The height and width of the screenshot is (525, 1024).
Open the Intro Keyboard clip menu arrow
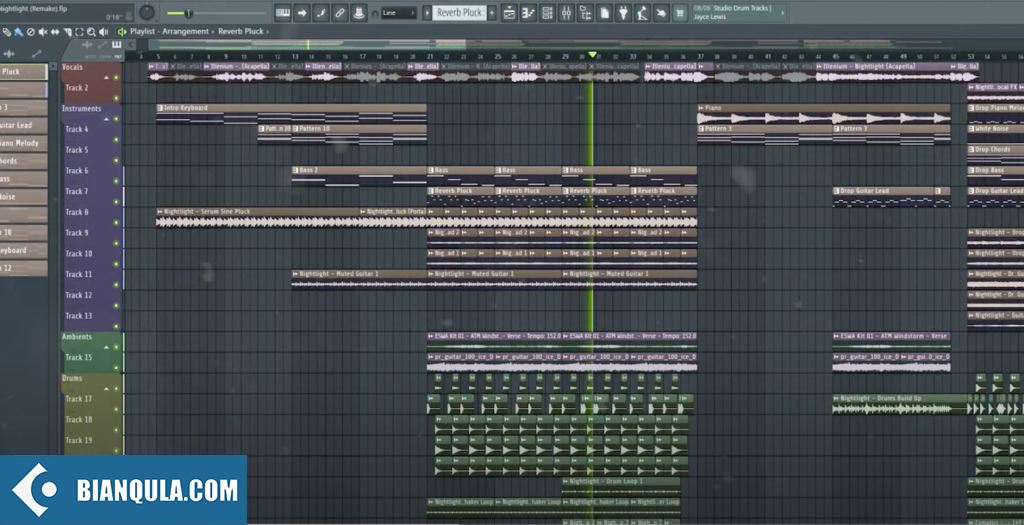click(x=161, y=108)
